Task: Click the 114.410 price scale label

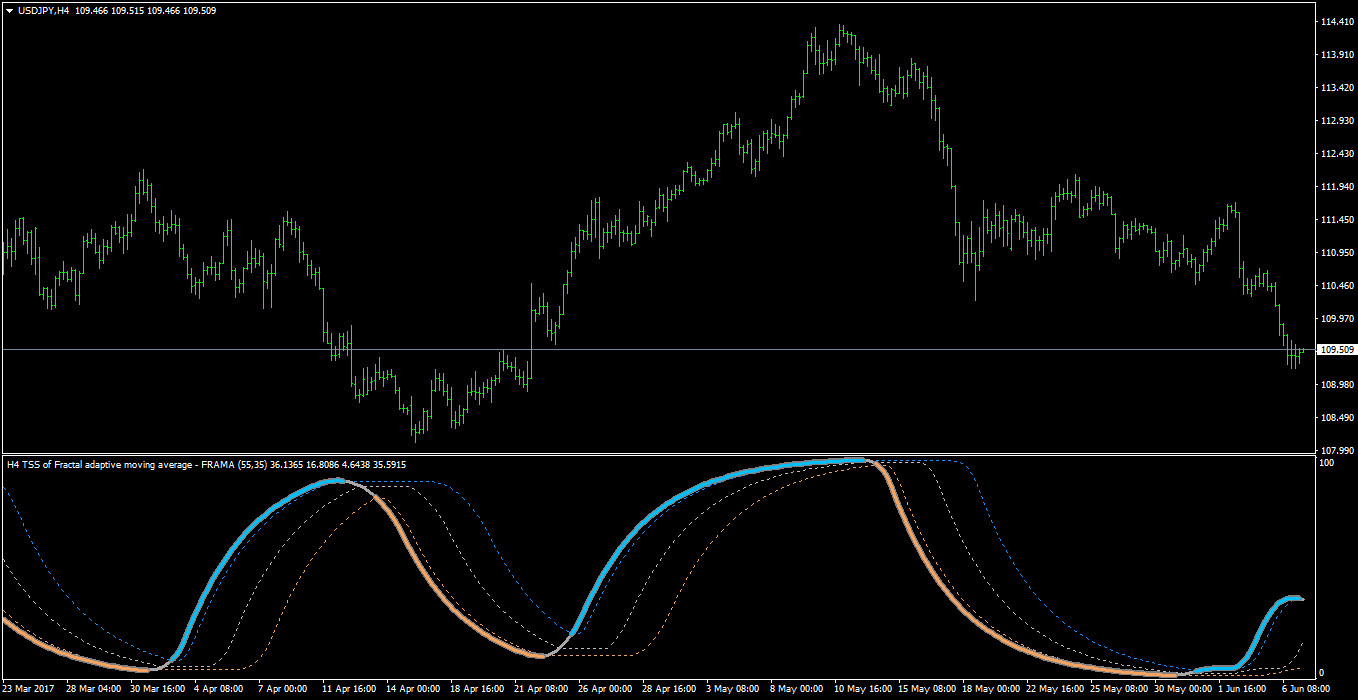Action: [1337, 22]
